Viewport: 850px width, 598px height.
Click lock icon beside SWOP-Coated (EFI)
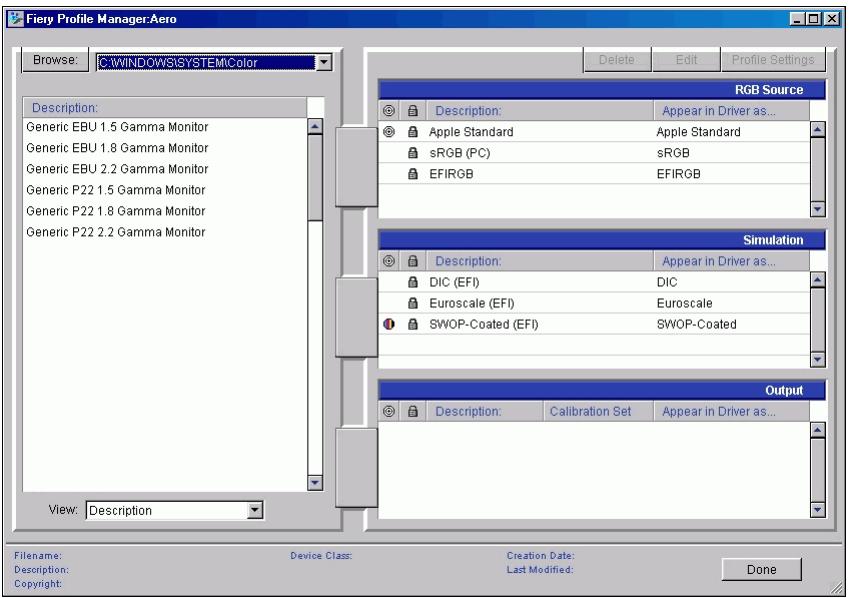coord(413,324)
